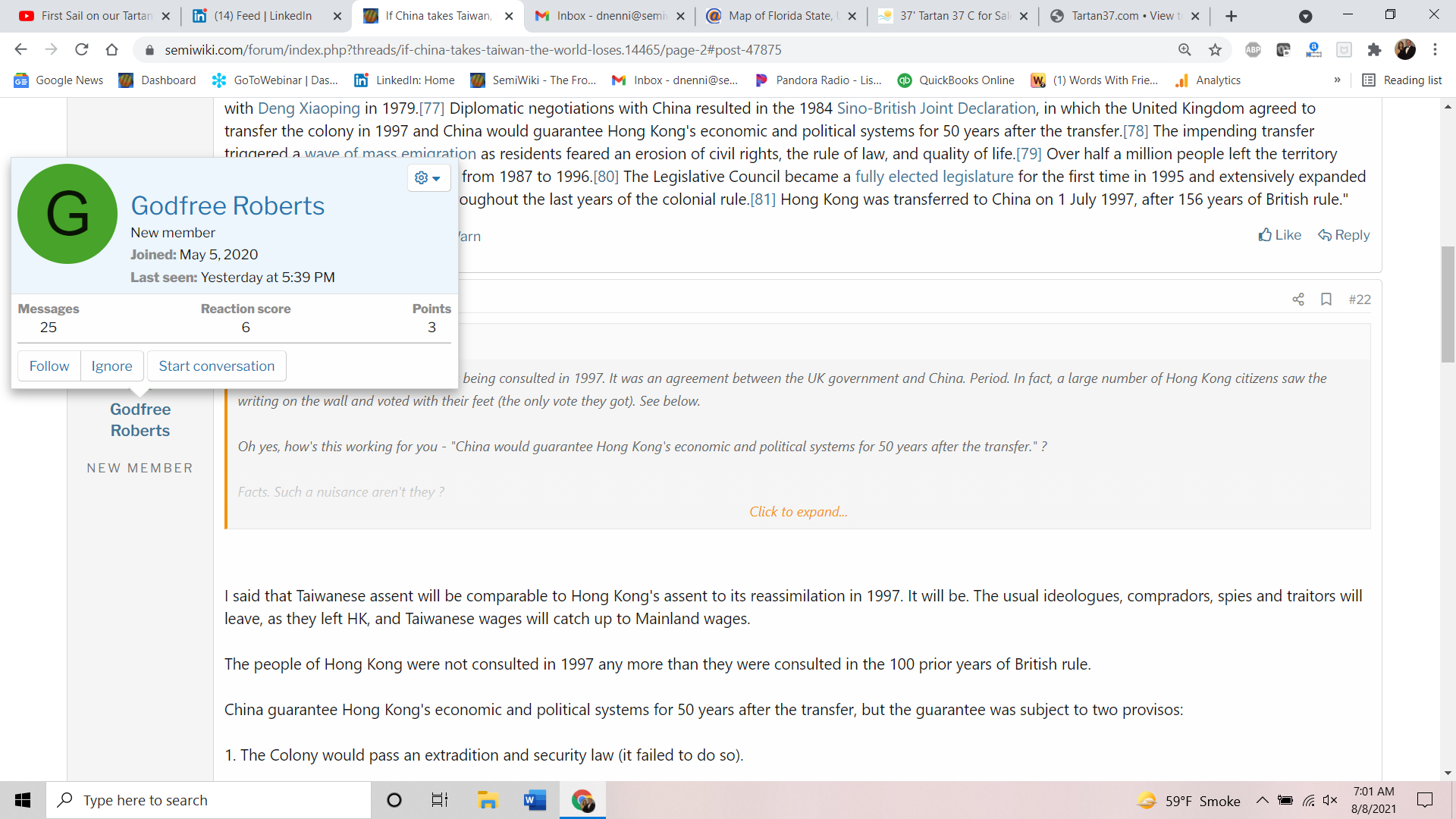Click the share icon on post #22

click(1298, 300)
